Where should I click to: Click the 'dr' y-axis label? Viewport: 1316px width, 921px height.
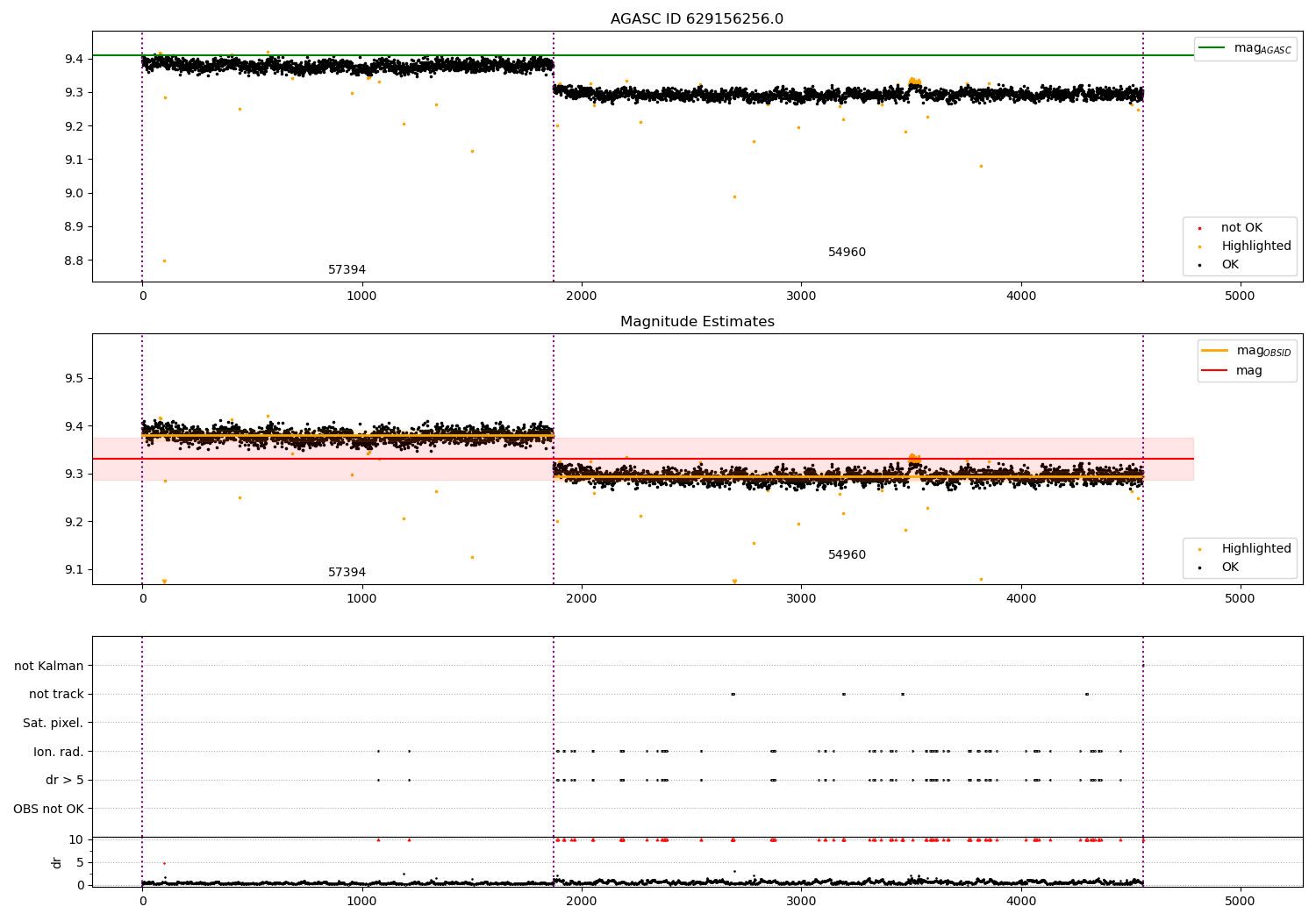[57, 862]
